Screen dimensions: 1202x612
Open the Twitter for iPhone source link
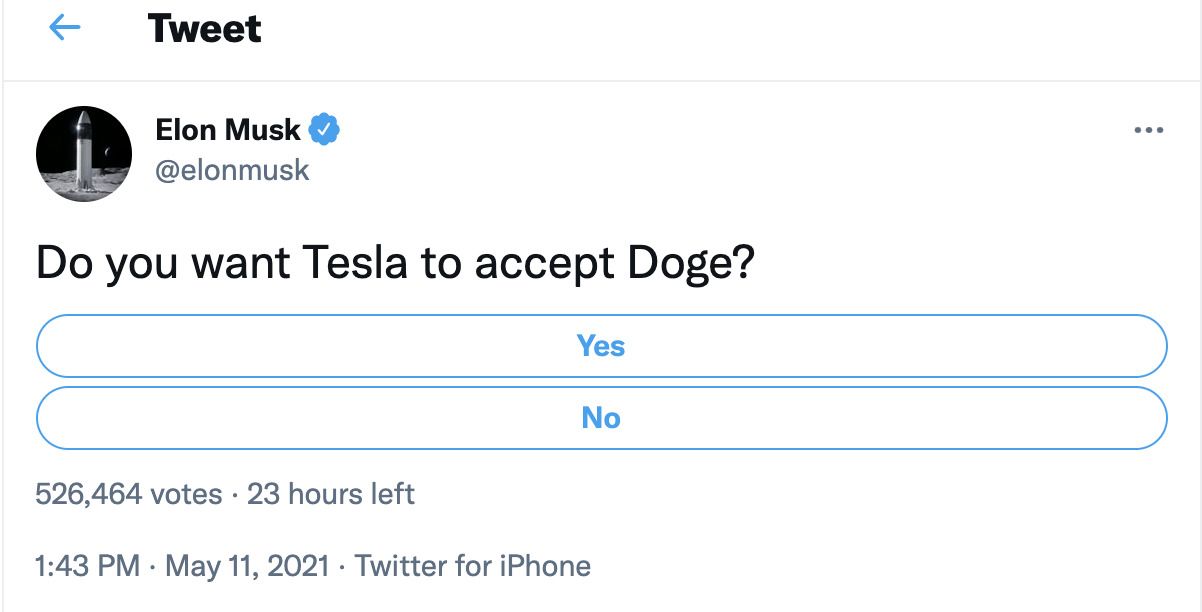coord(473,567)
